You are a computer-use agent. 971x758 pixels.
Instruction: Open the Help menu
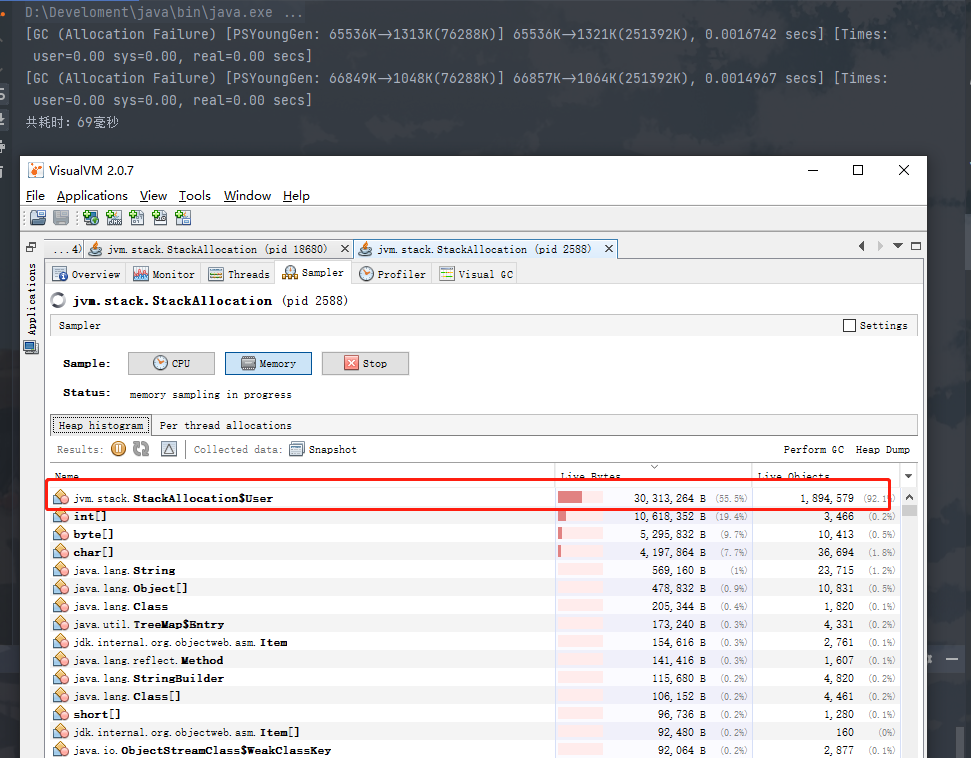tap(296, 196)
